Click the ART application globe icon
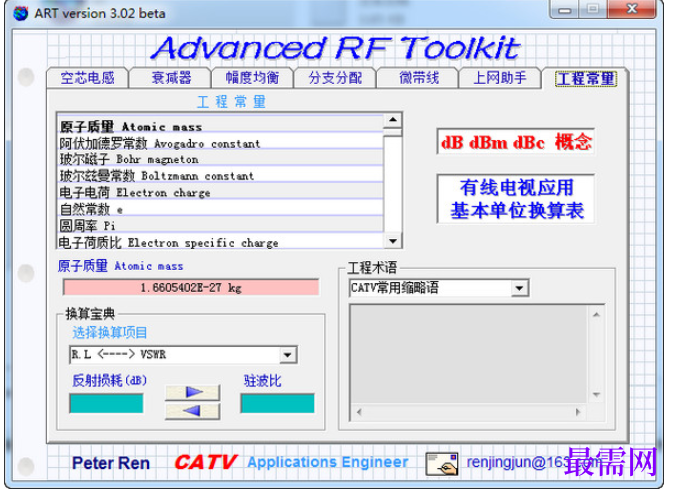The height and width of the screenshot is (493, 676). (x=20, y=13)
